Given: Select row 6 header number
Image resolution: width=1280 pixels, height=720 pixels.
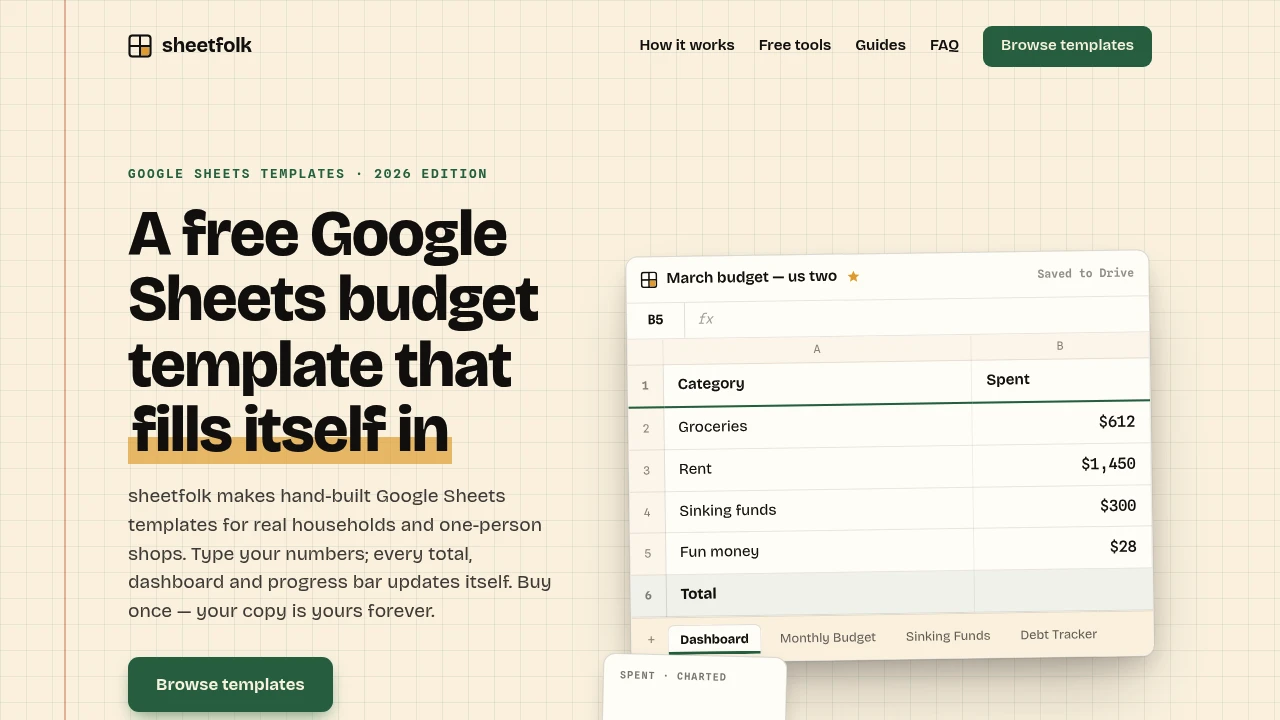Looking at the screenshot, I should click(x=648, y=595).
